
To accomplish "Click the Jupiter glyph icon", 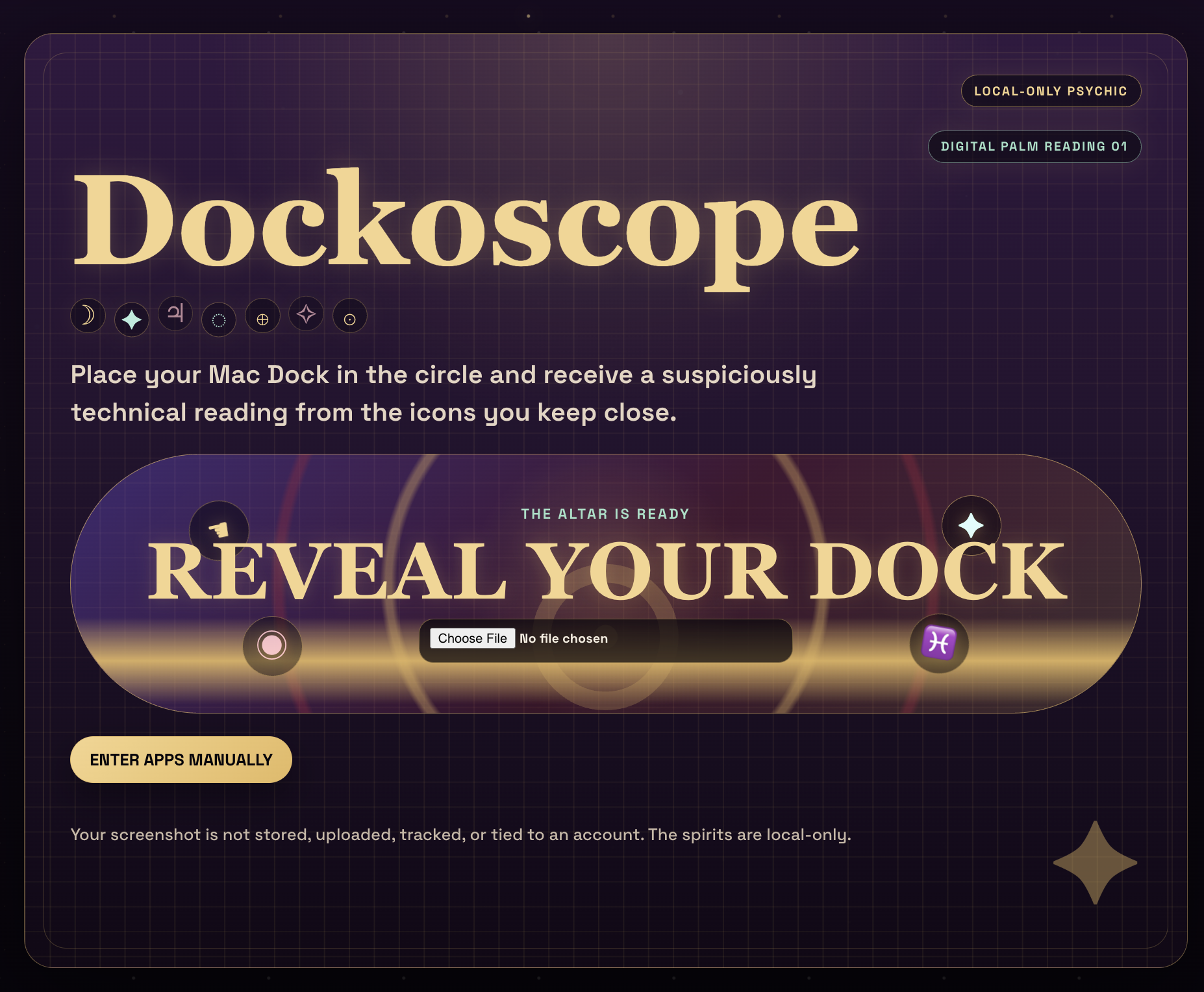I will click(175, 313).
